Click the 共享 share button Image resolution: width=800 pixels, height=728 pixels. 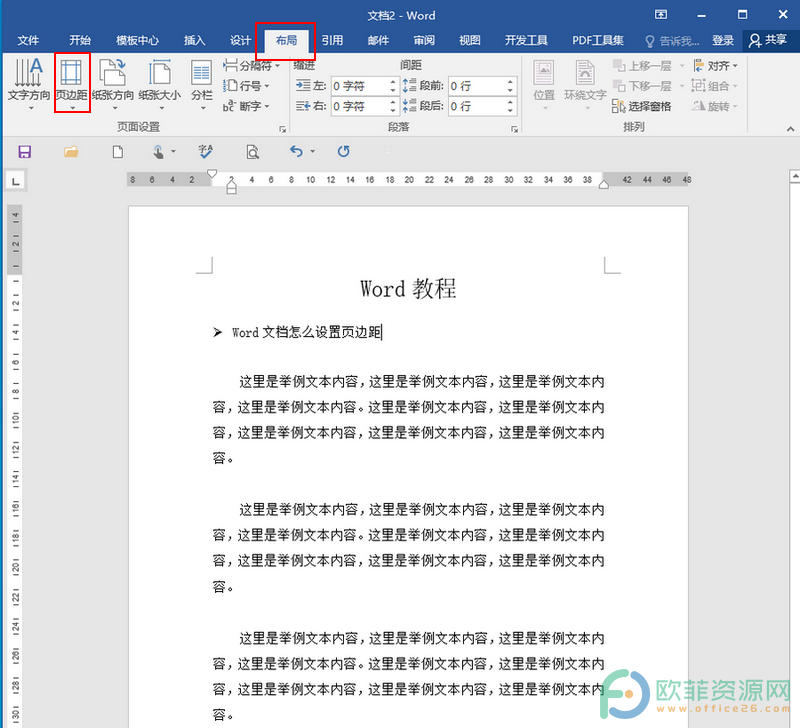[x=768, y=40]
